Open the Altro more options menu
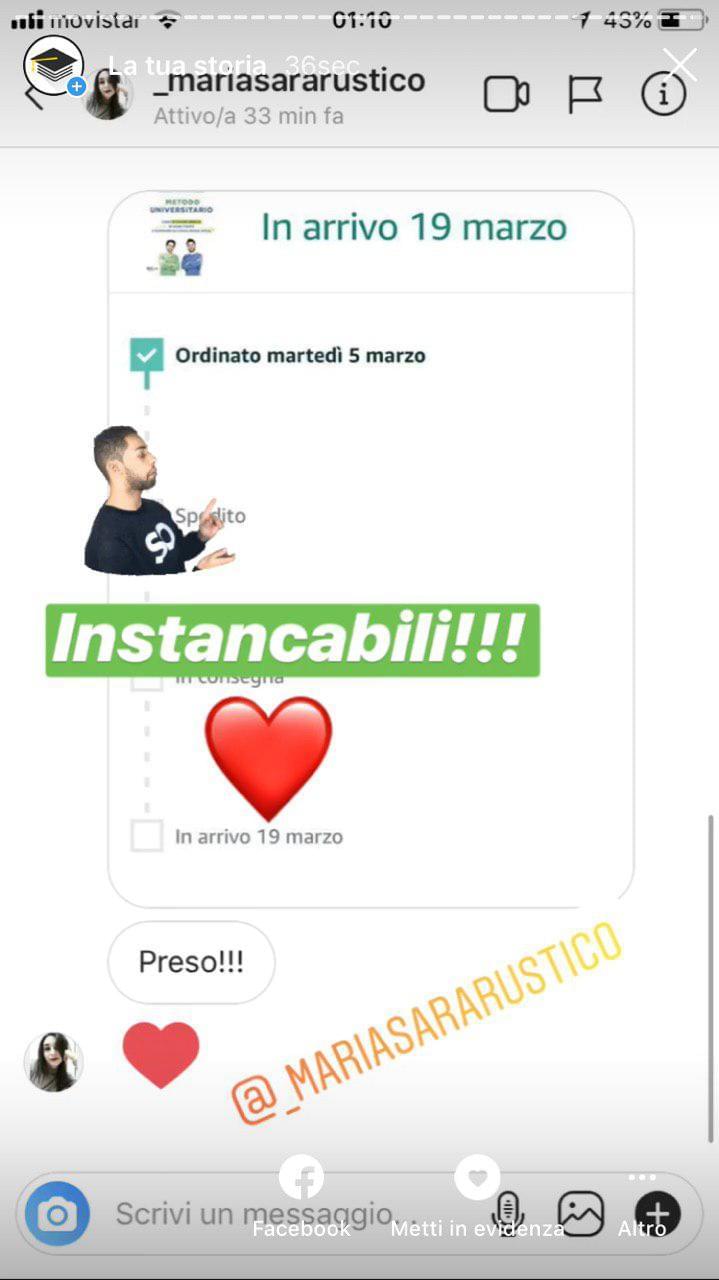Viewport: 719px width, 1280px height. 642,1205
